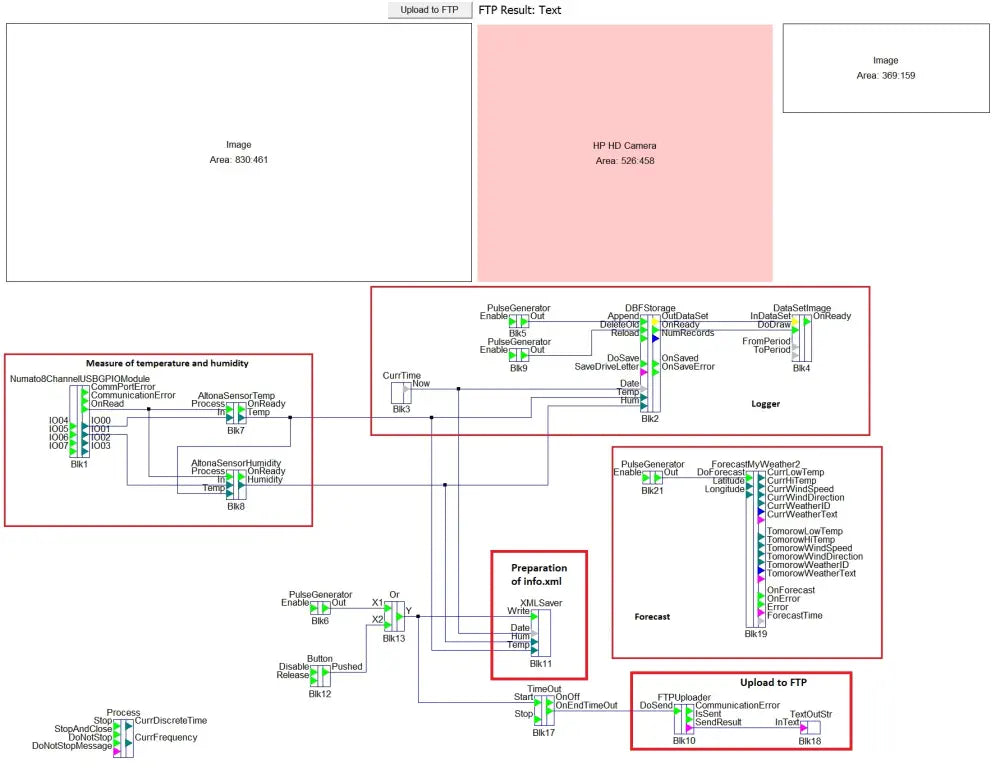Click the FTPUploader block Blk10
1000x768 pixels.
pyautogui.click(x=684, y=718)
